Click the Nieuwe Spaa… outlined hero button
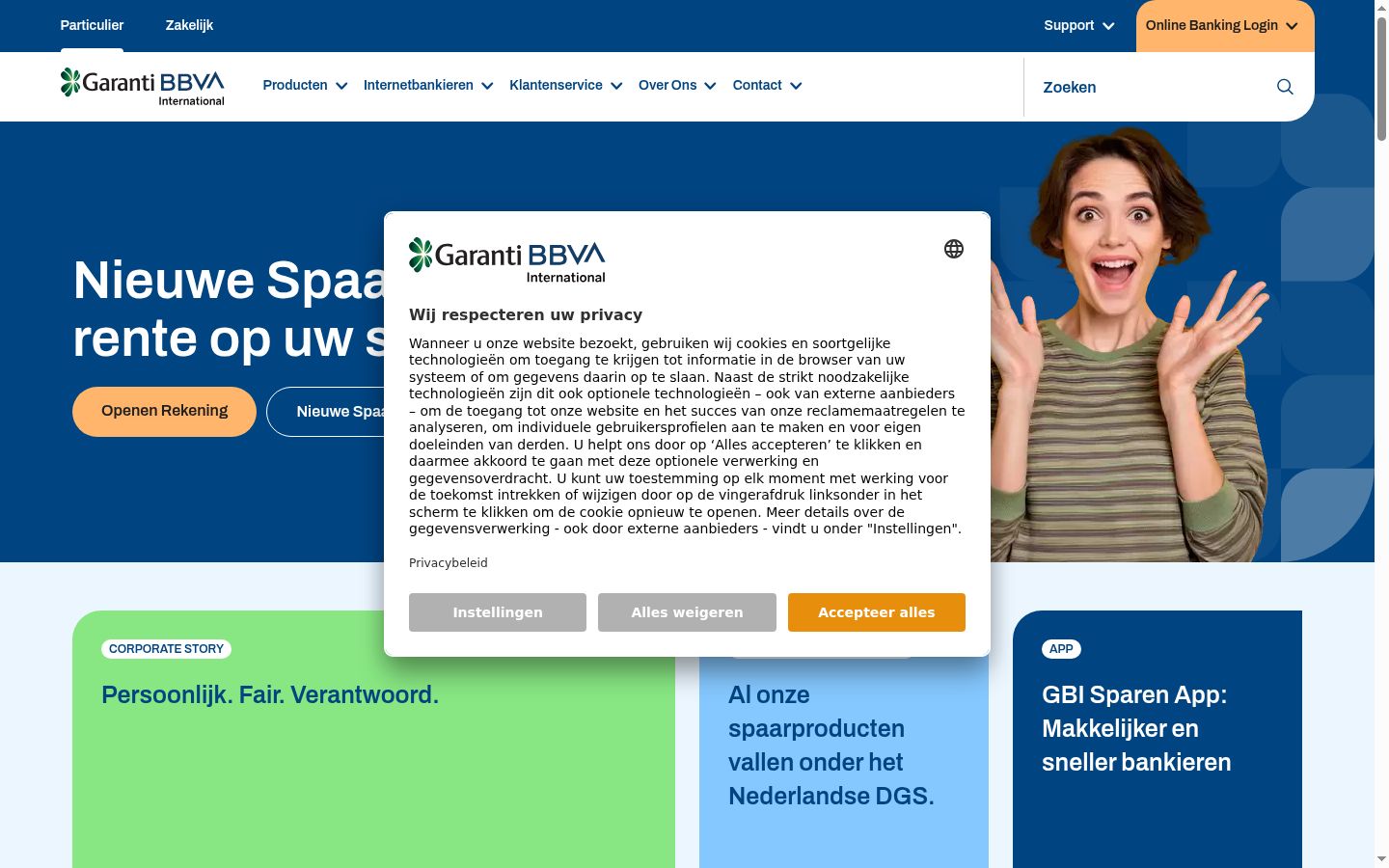This screenshot has height=868, width=1389. [326, 412]
